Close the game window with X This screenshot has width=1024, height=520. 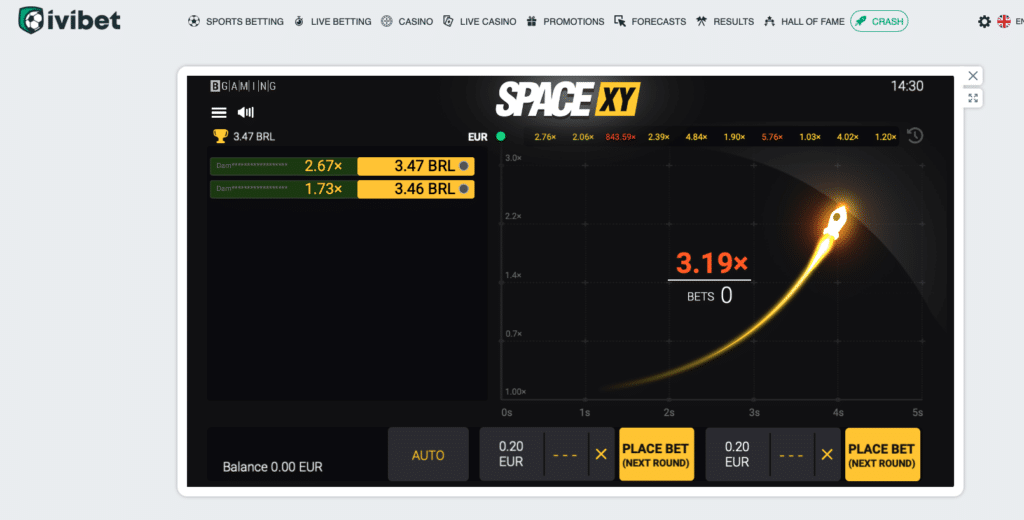coord(973,76)
